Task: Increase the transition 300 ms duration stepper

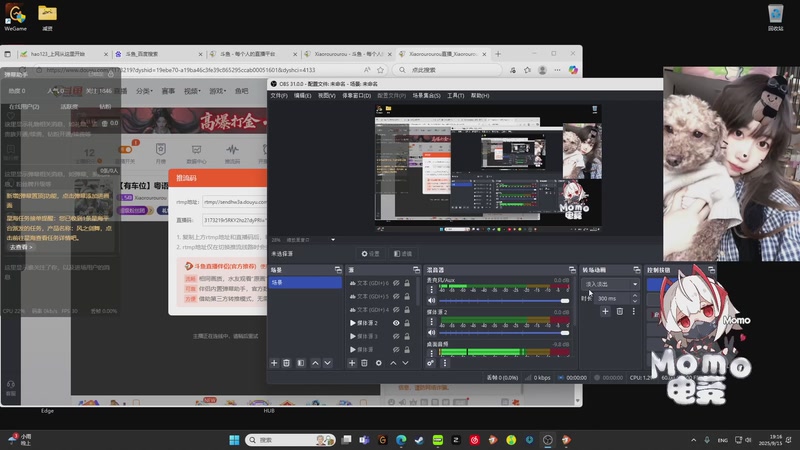Action: tap(635, 295)
